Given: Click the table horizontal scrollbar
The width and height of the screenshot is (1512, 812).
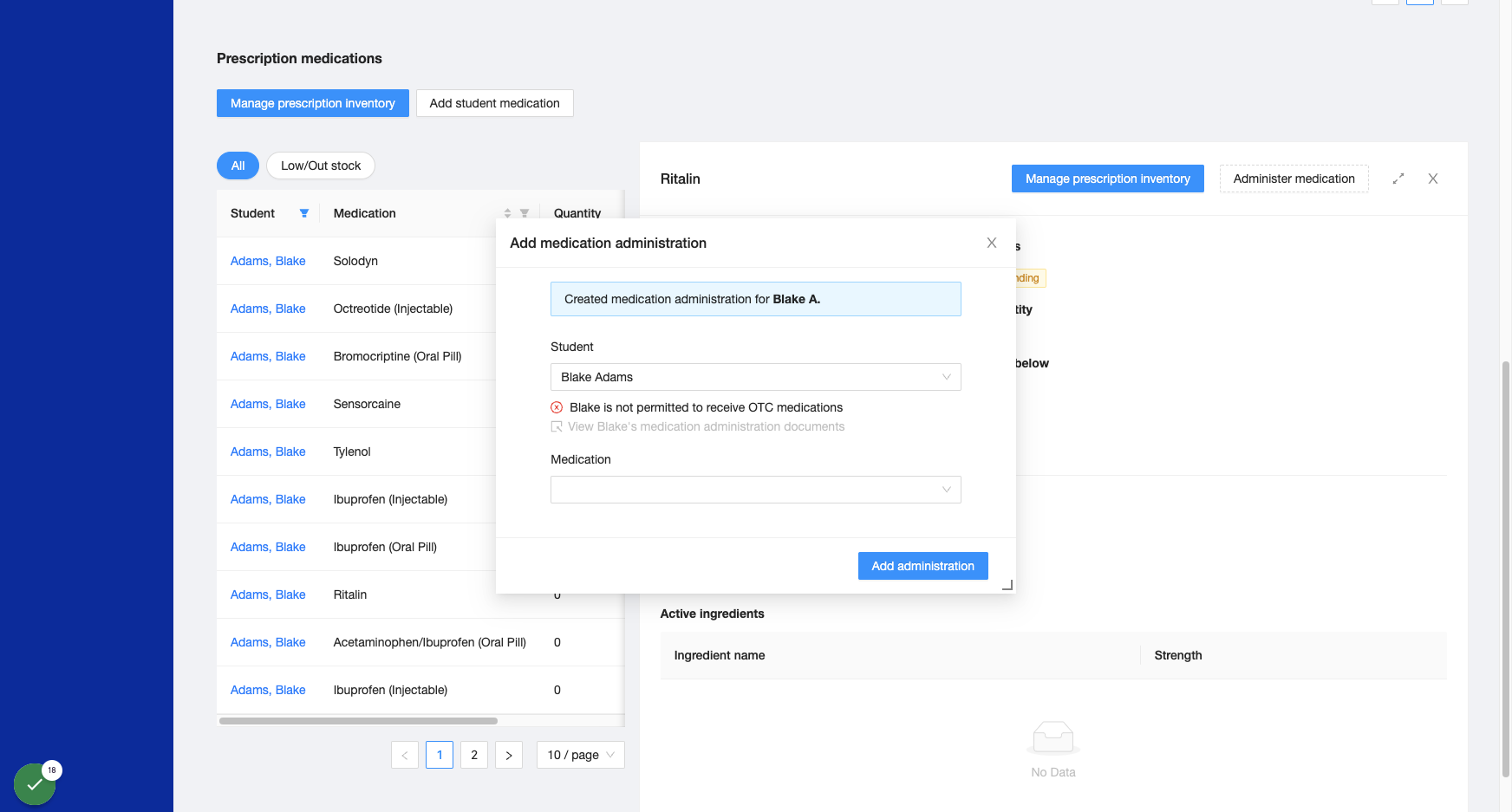Looking at the screenshot, I should coord(358,721).
